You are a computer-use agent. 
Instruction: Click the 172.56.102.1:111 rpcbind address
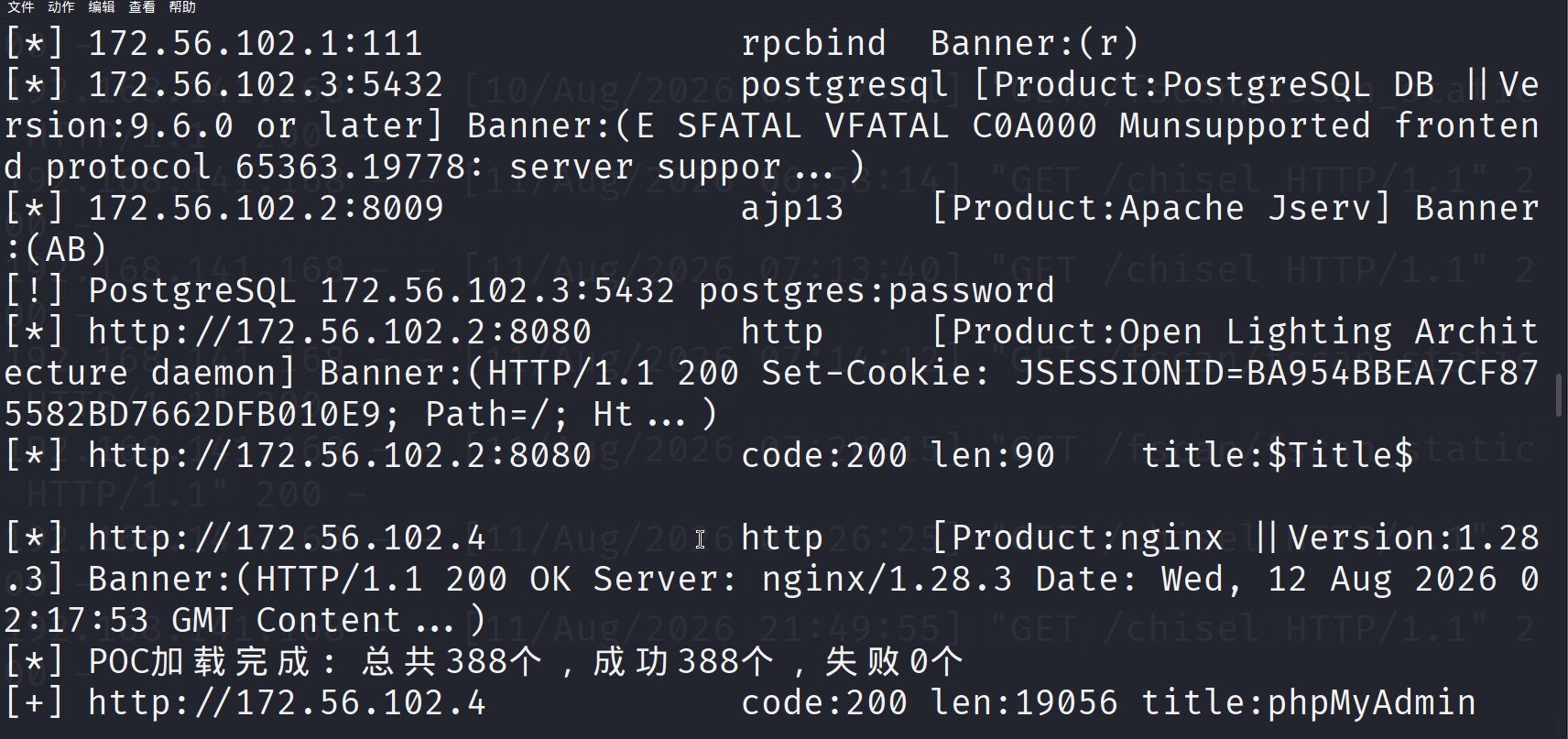256,43
